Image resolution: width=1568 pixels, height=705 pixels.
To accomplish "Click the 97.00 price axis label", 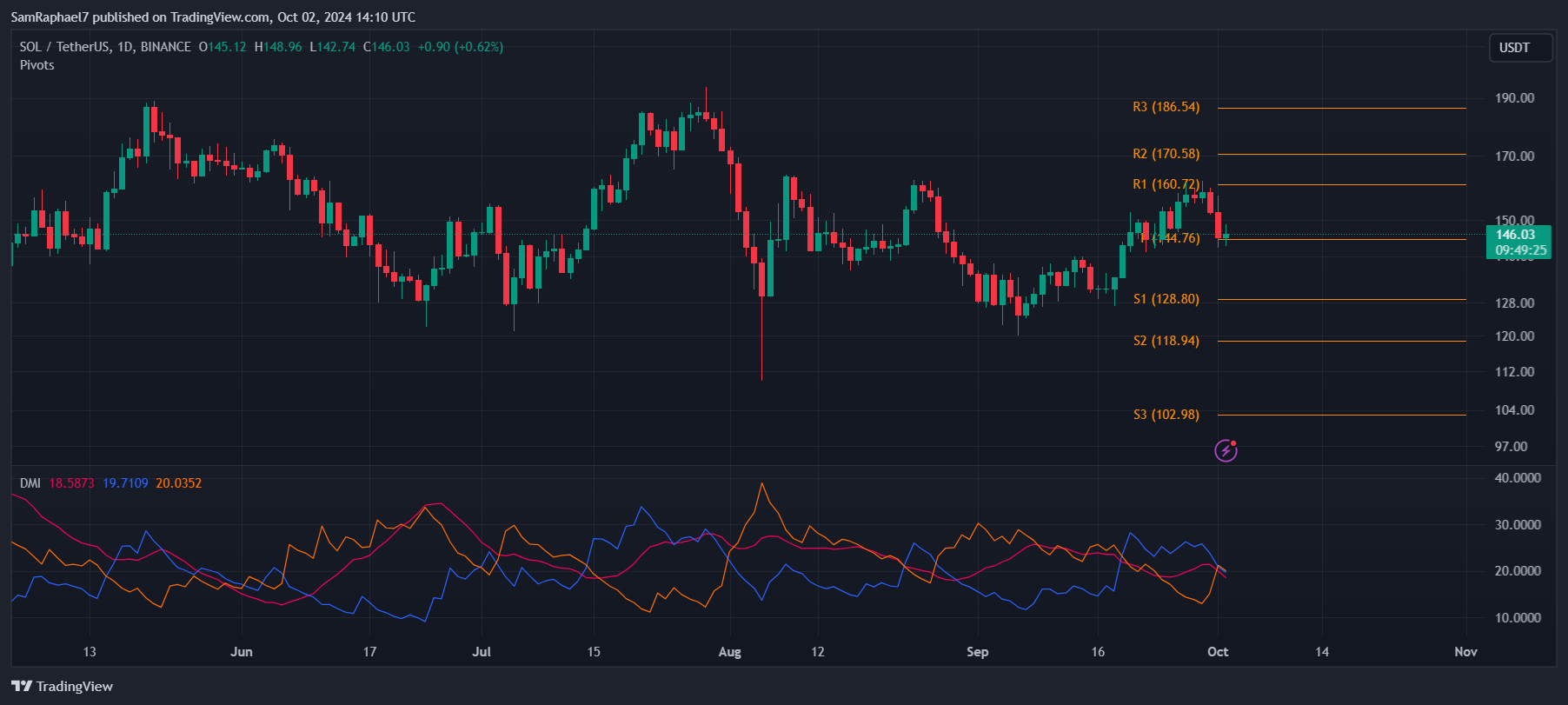I will 1511,447.
